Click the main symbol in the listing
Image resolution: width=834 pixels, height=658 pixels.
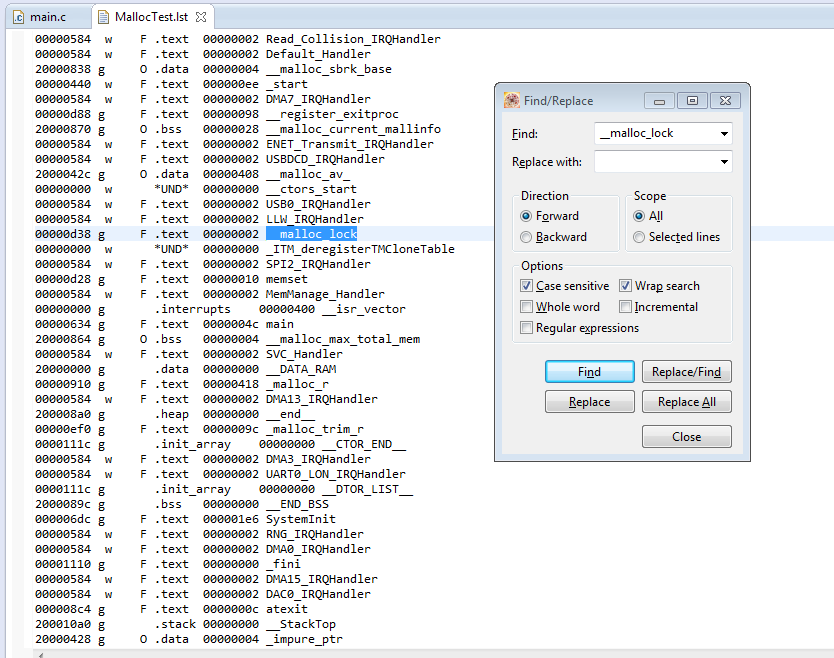pyautogui.click(x=280, y=324)
